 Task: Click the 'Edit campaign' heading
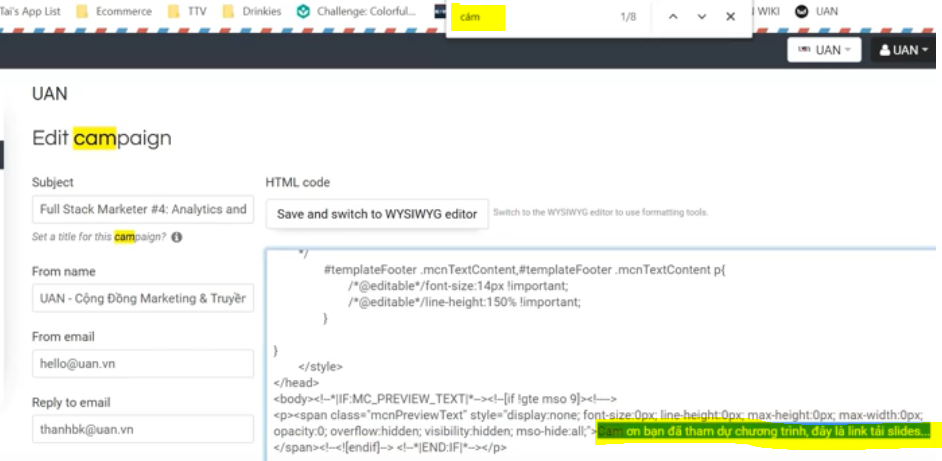pyautogui.click(x=102, y=138)
